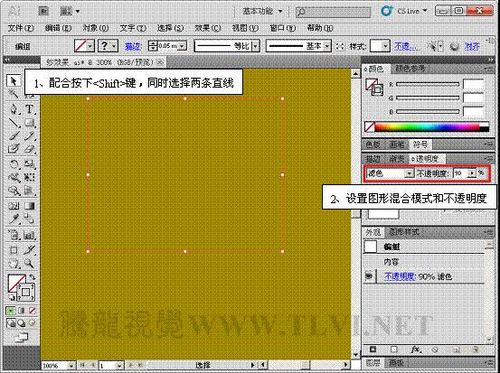Switch to the 符号 panel tab
This screenshot has height=373, width=500.
pos(420,145)
